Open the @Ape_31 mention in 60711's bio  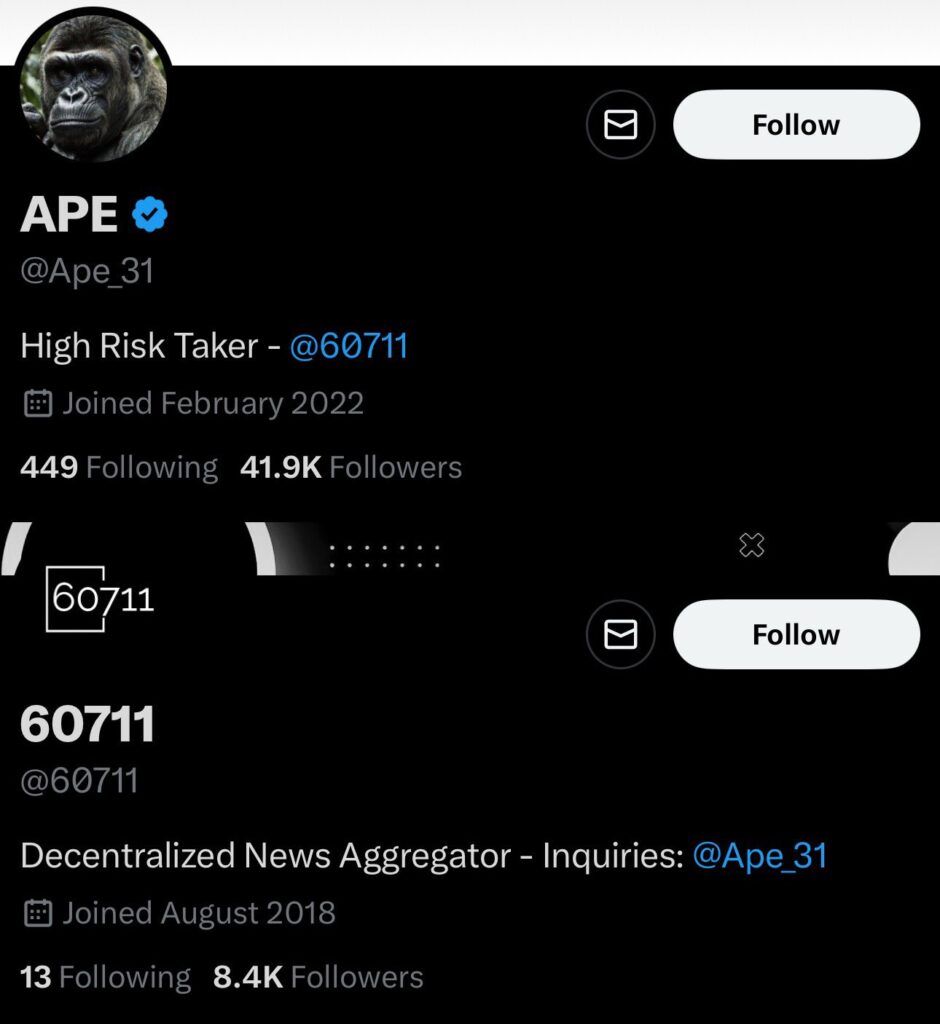tap(760, 856)
